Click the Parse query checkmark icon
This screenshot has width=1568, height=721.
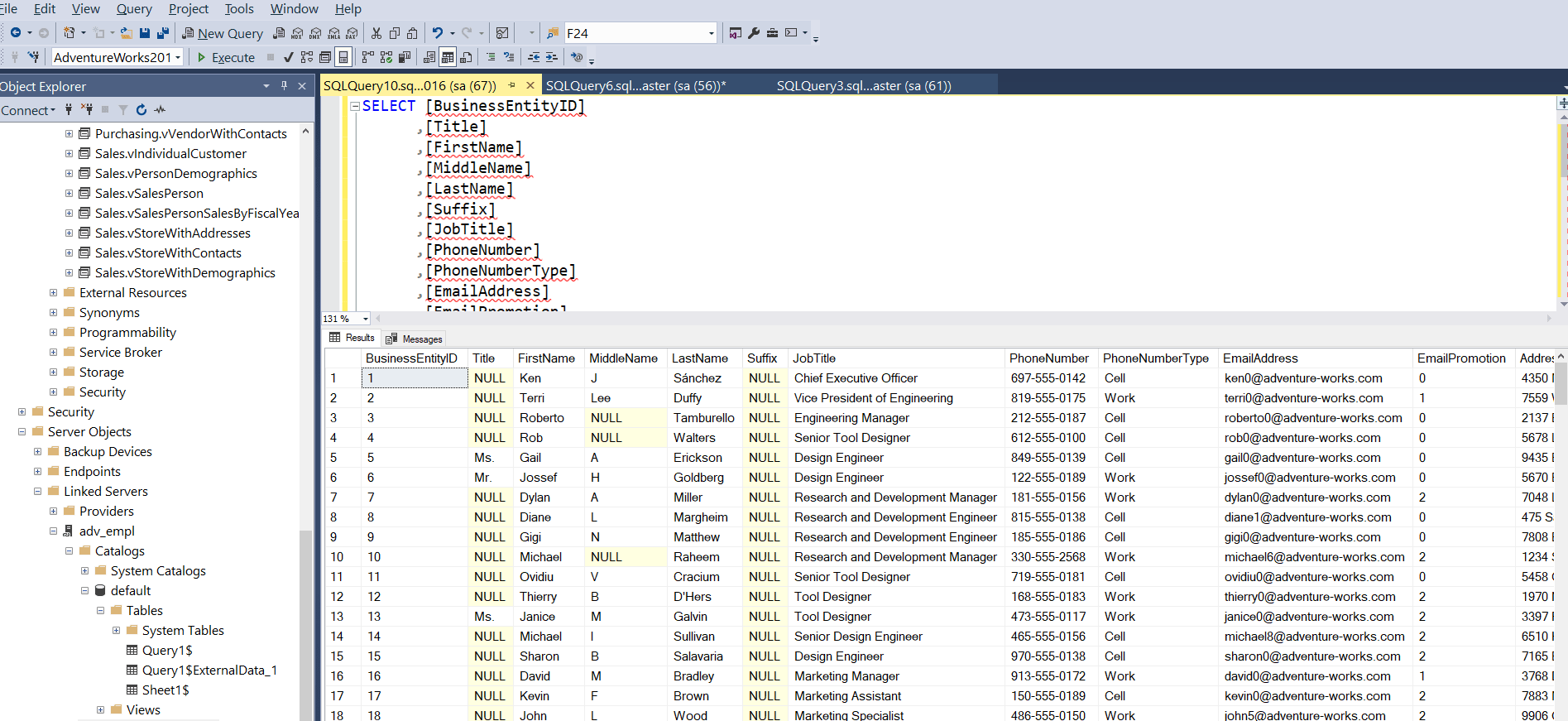[x=288, y=57]
